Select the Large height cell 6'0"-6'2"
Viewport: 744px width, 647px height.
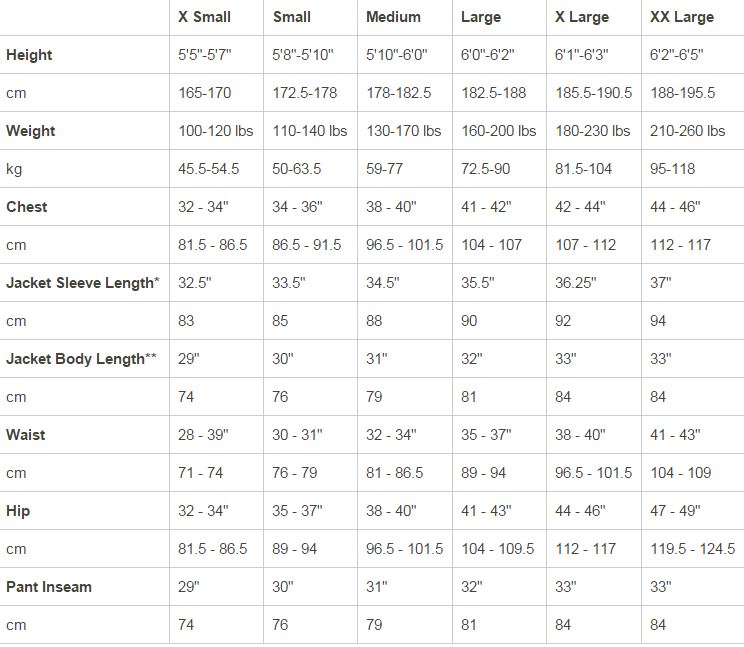click(x=487, y=55)
